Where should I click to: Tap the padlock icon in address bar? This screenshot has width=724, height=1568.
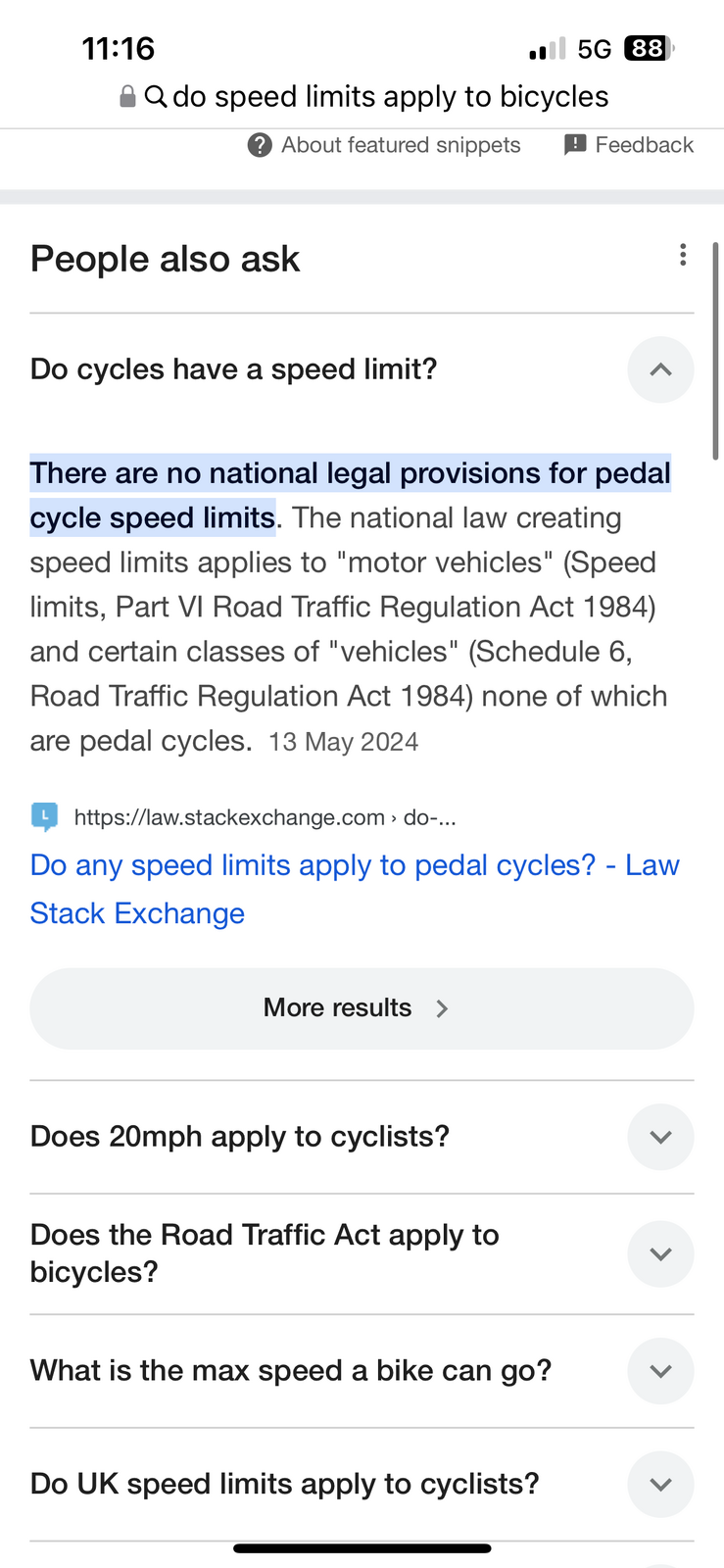point(127,96)
